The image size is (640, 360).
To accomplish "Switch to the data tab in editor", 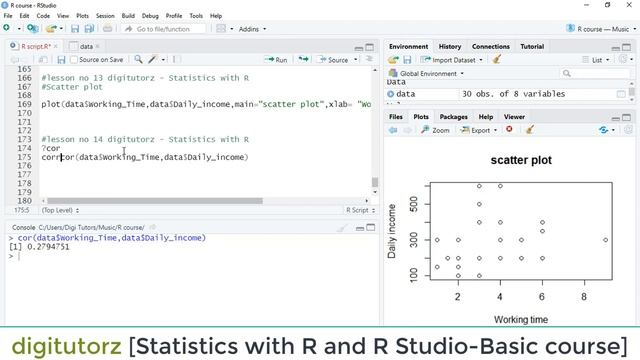I will tap(86, 47).
